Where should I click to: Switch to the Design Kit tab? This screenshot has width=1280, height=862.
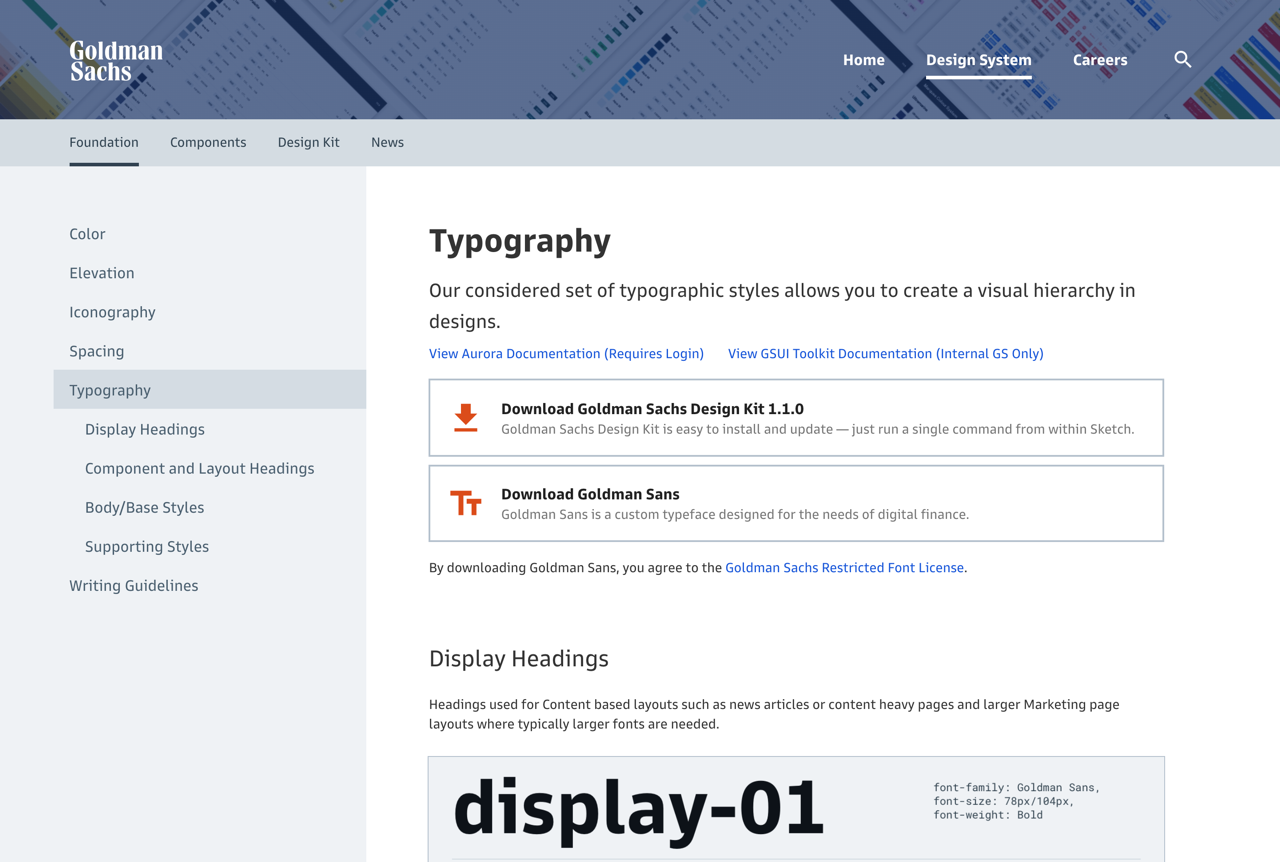click(309, 142)
